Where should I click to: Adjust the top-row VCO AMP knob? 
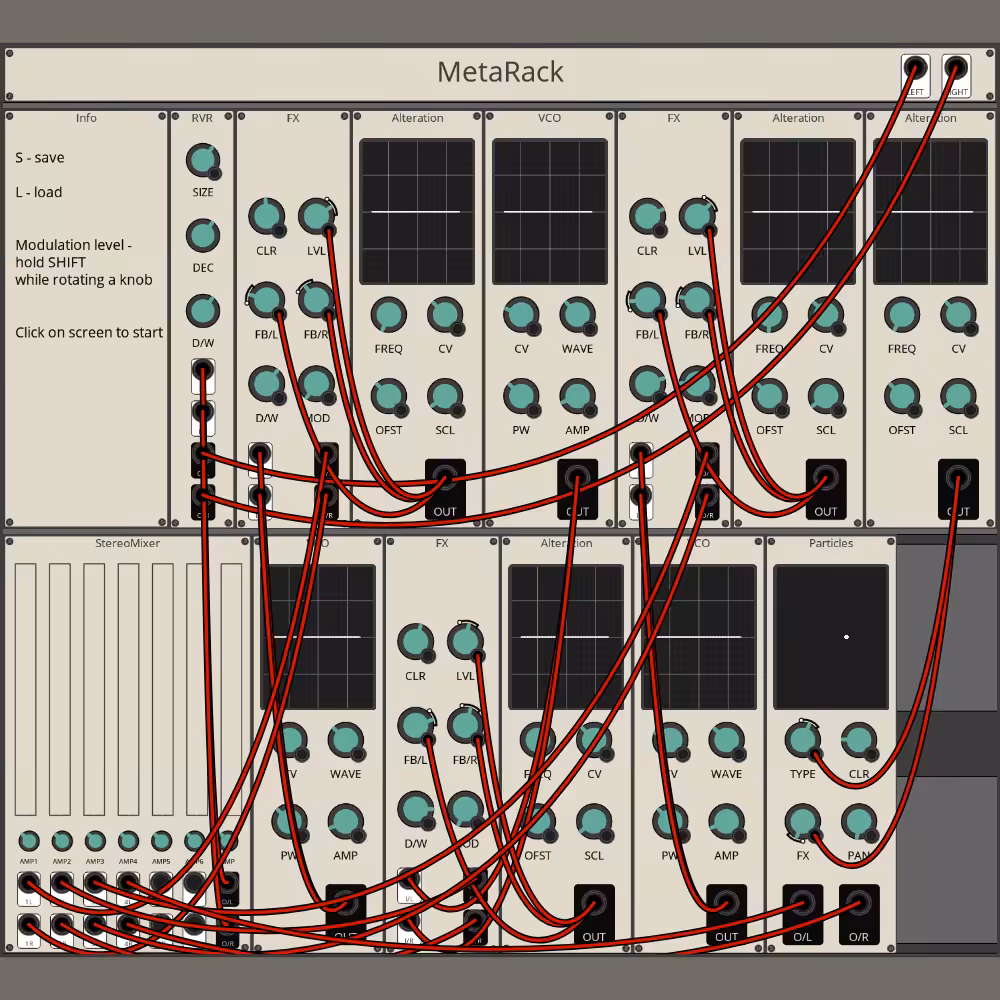click(577, 396)
